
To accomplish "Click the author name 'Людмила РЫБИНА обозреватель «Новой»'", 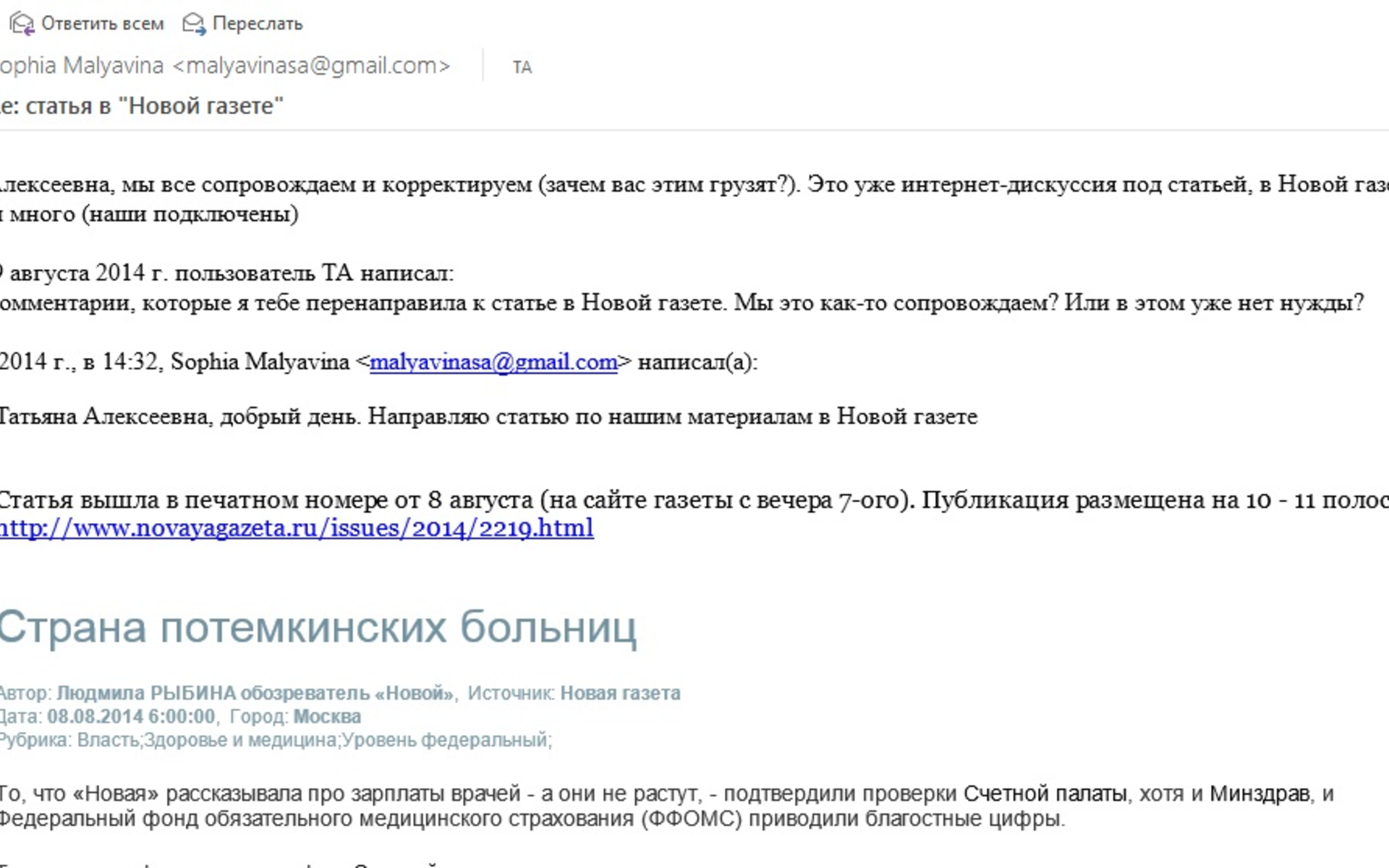I will pos(255,693).
